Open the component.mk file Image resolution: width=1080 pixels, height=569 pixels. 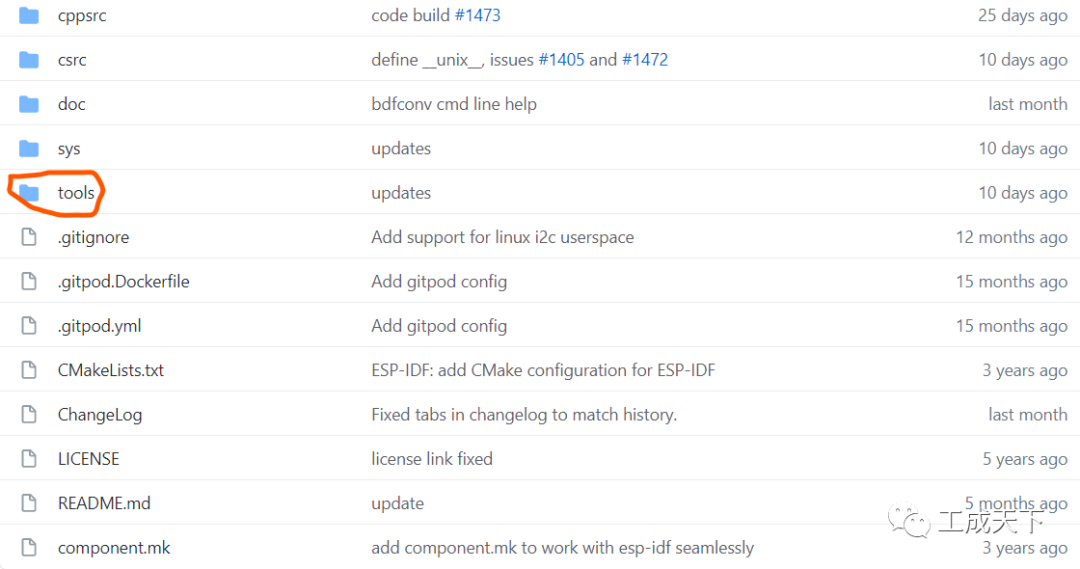point(114,548)
